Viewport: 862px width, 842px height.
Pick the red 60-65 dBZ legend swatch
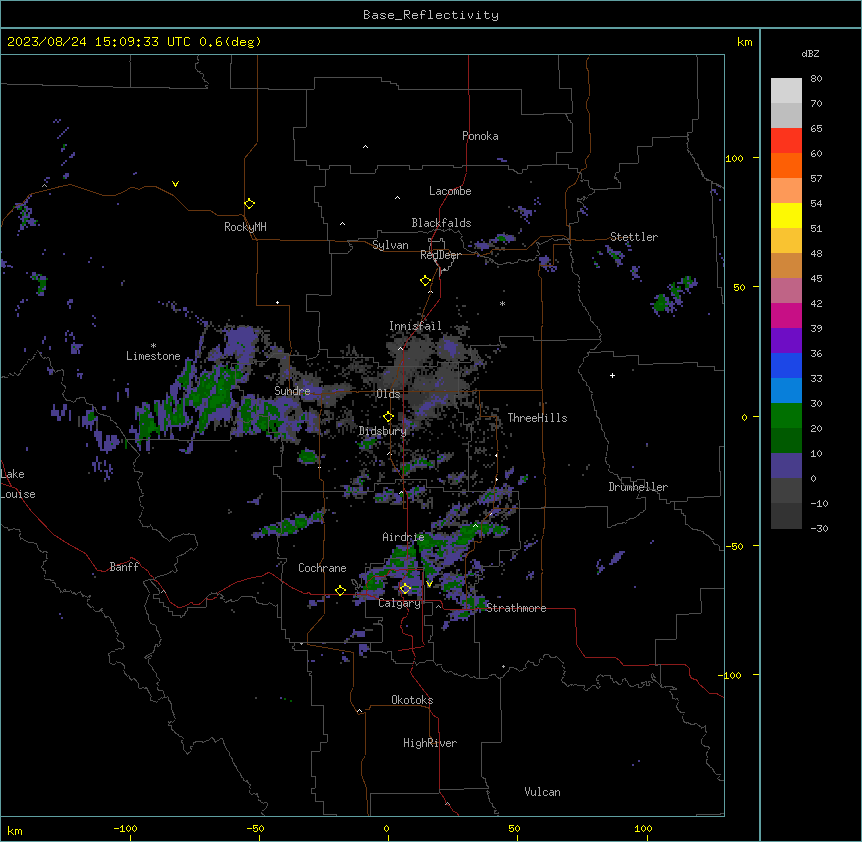point(786,141)
